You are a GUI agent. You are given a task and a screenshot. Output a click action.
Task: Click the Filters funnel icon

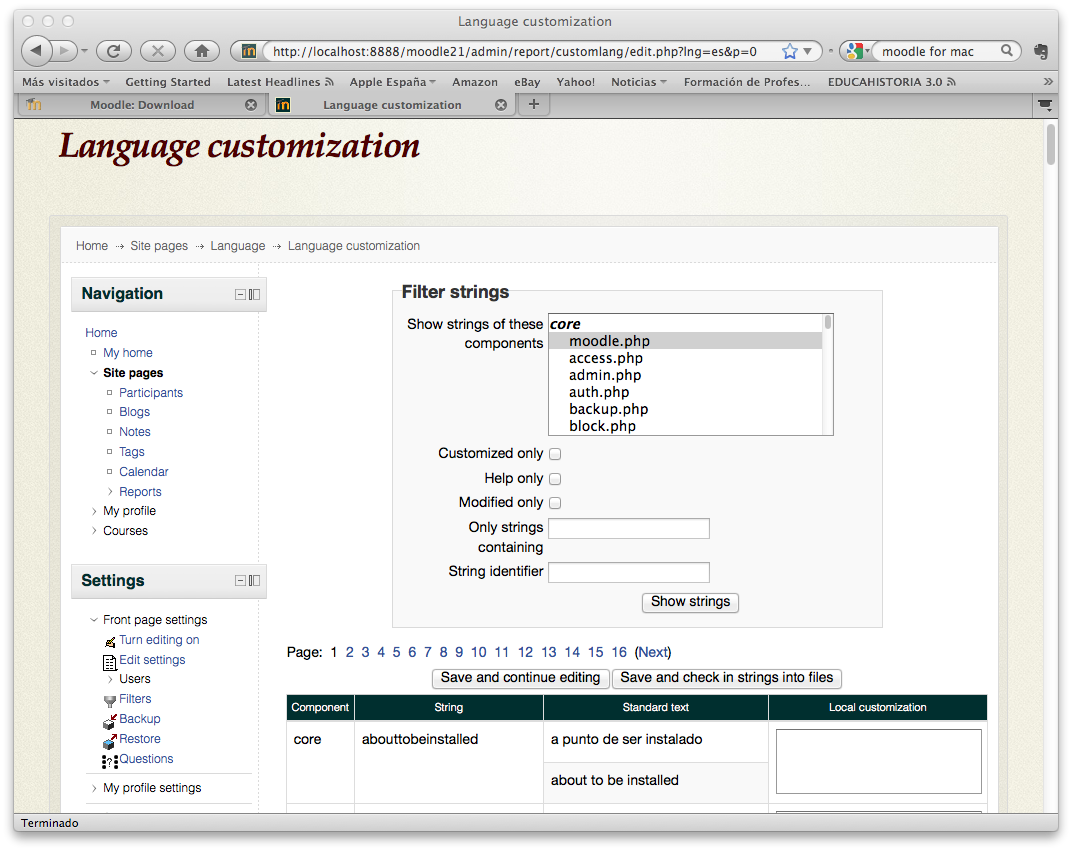[110, 700]
